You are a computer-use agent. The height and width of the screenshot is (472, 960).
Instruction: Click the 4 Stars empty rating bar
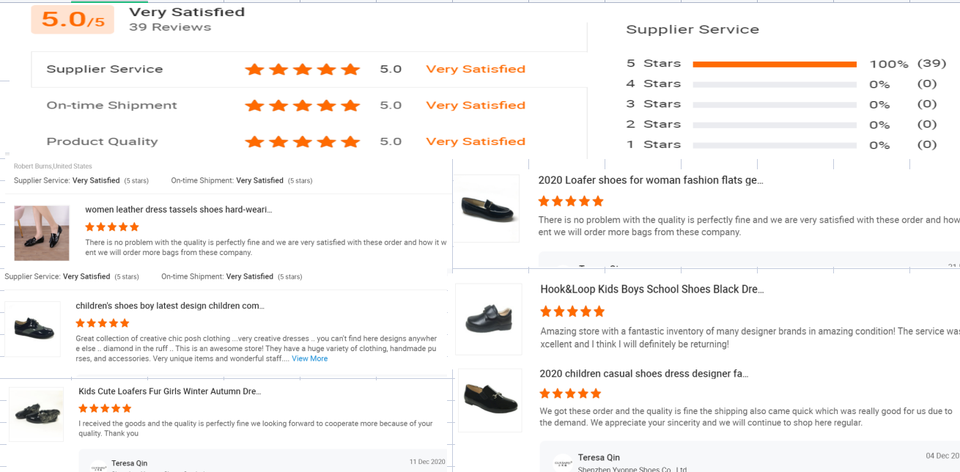click(x=774, y=84)
